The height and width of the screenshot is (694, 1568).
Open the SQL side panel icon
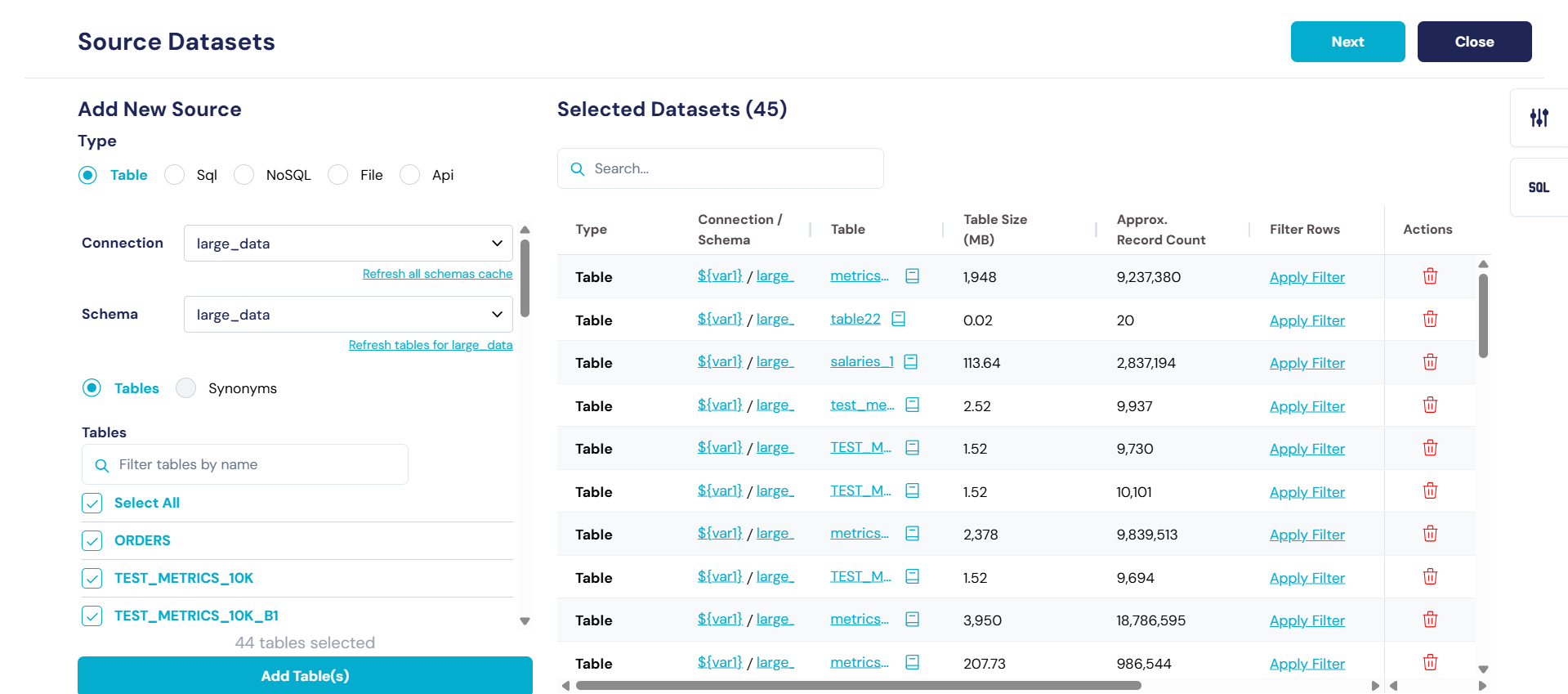tap(1539, 187)
